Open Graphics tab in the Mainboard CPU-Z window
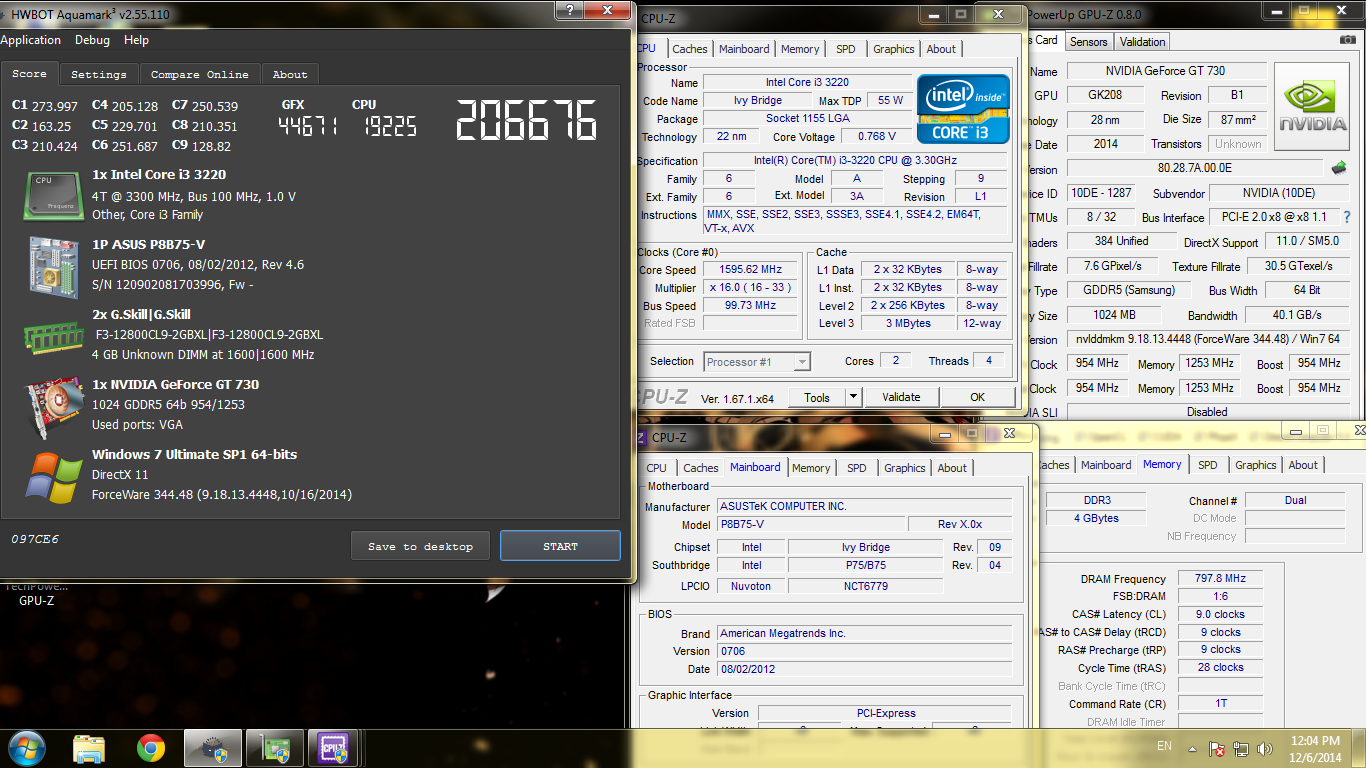 point(905,468)
